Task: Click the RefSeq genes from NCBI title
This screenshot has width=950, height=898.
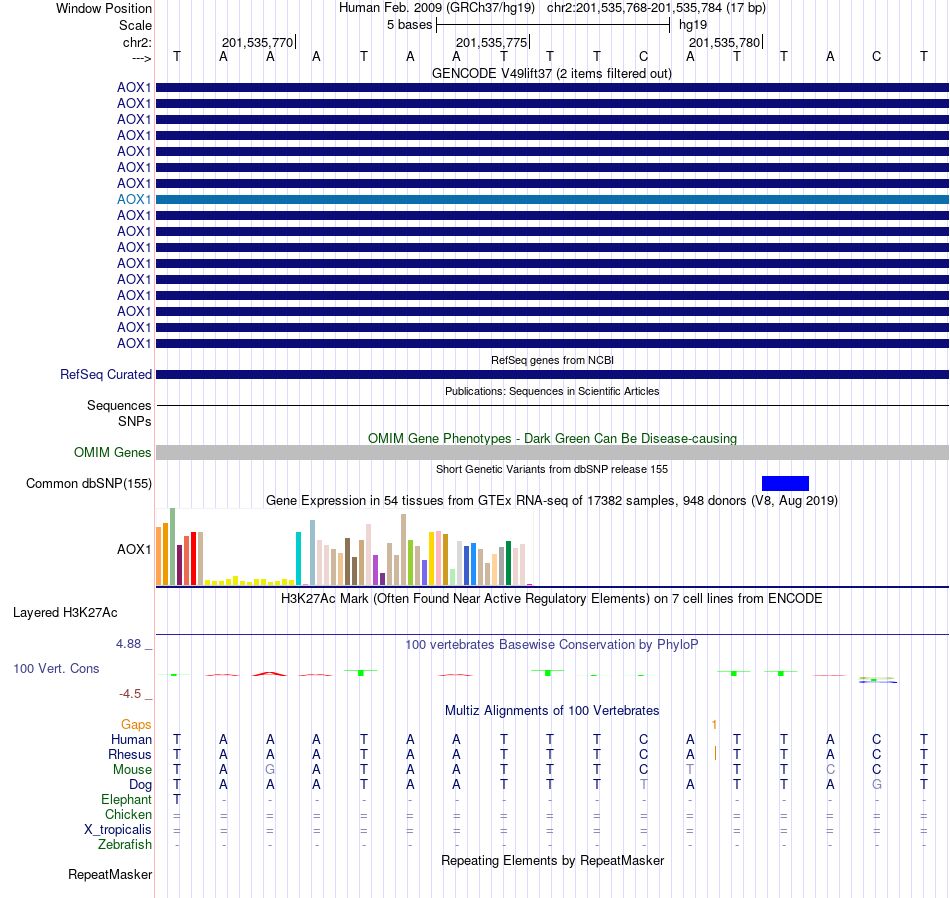Action: pyautogui.click(x=552, y=360)
